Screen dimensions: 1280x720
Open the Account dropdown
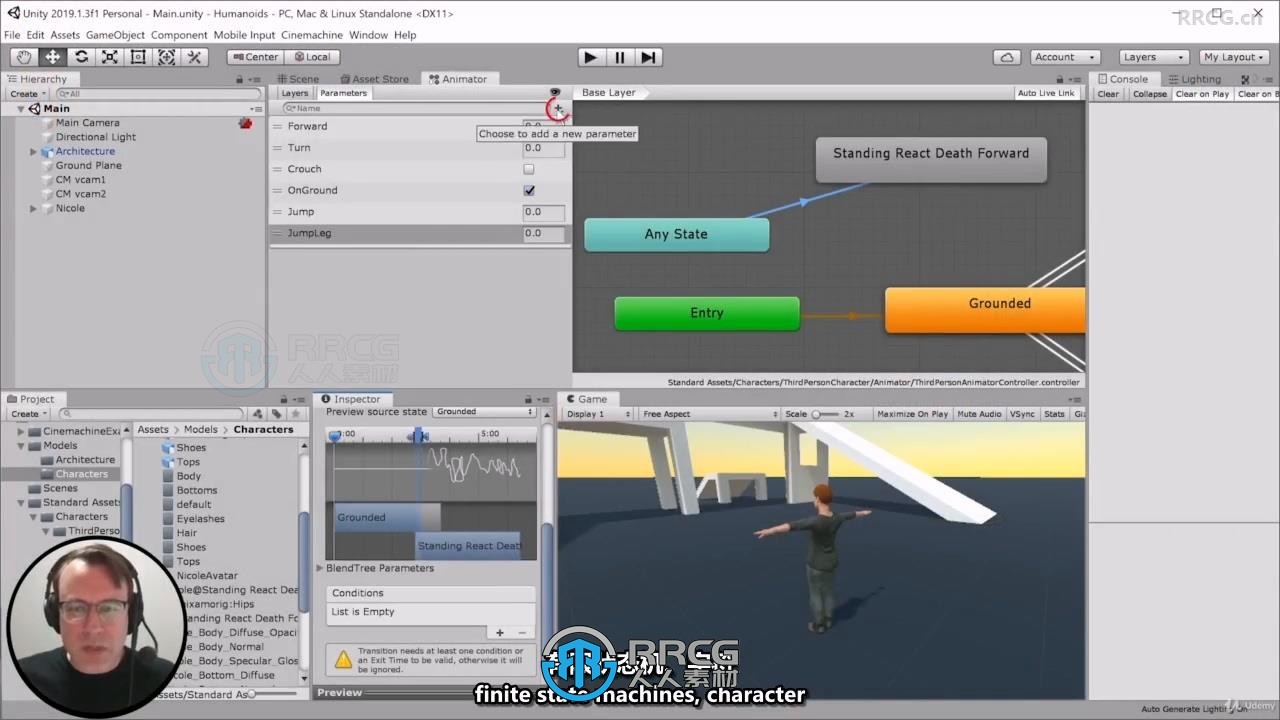(x=1064, y=57)
